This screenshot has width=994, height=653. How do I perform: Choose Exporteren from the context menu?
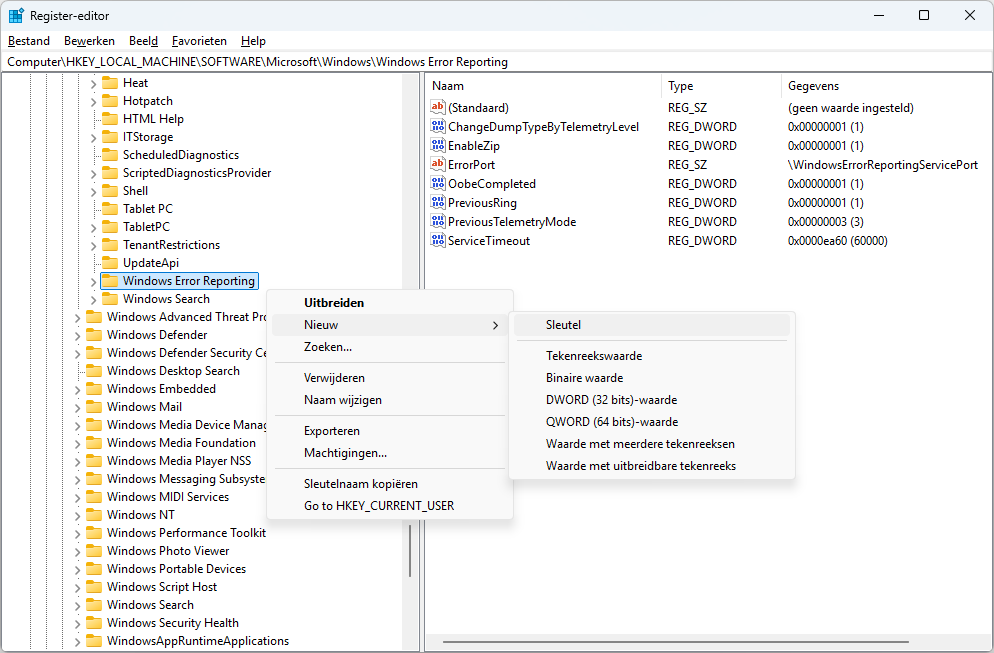[390, 431]
